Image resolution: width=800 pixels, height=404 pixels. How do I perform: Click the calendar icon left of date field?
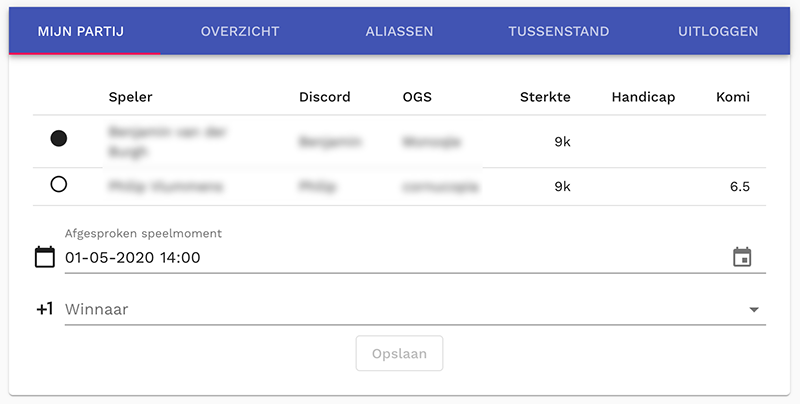(44, 257)
